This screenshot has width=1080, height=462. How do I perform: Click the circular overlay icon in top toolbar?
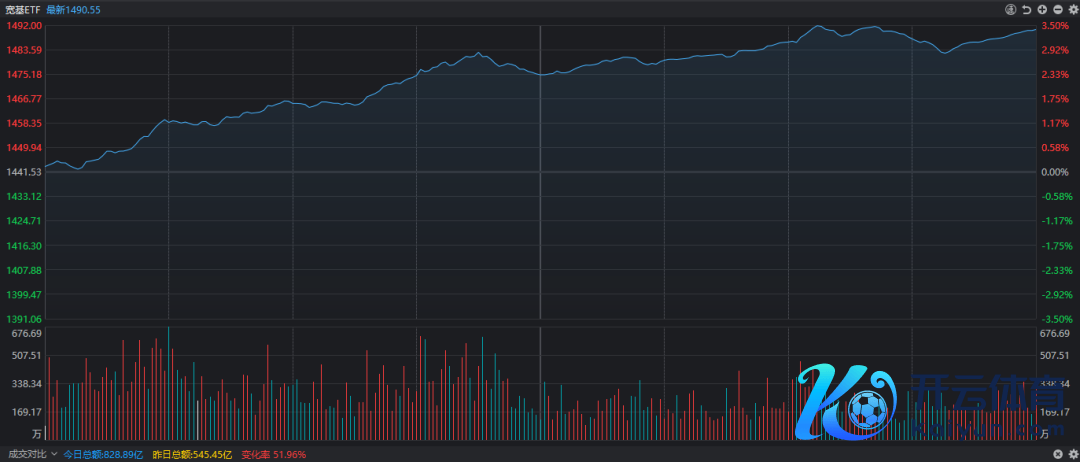(1010, 10)
